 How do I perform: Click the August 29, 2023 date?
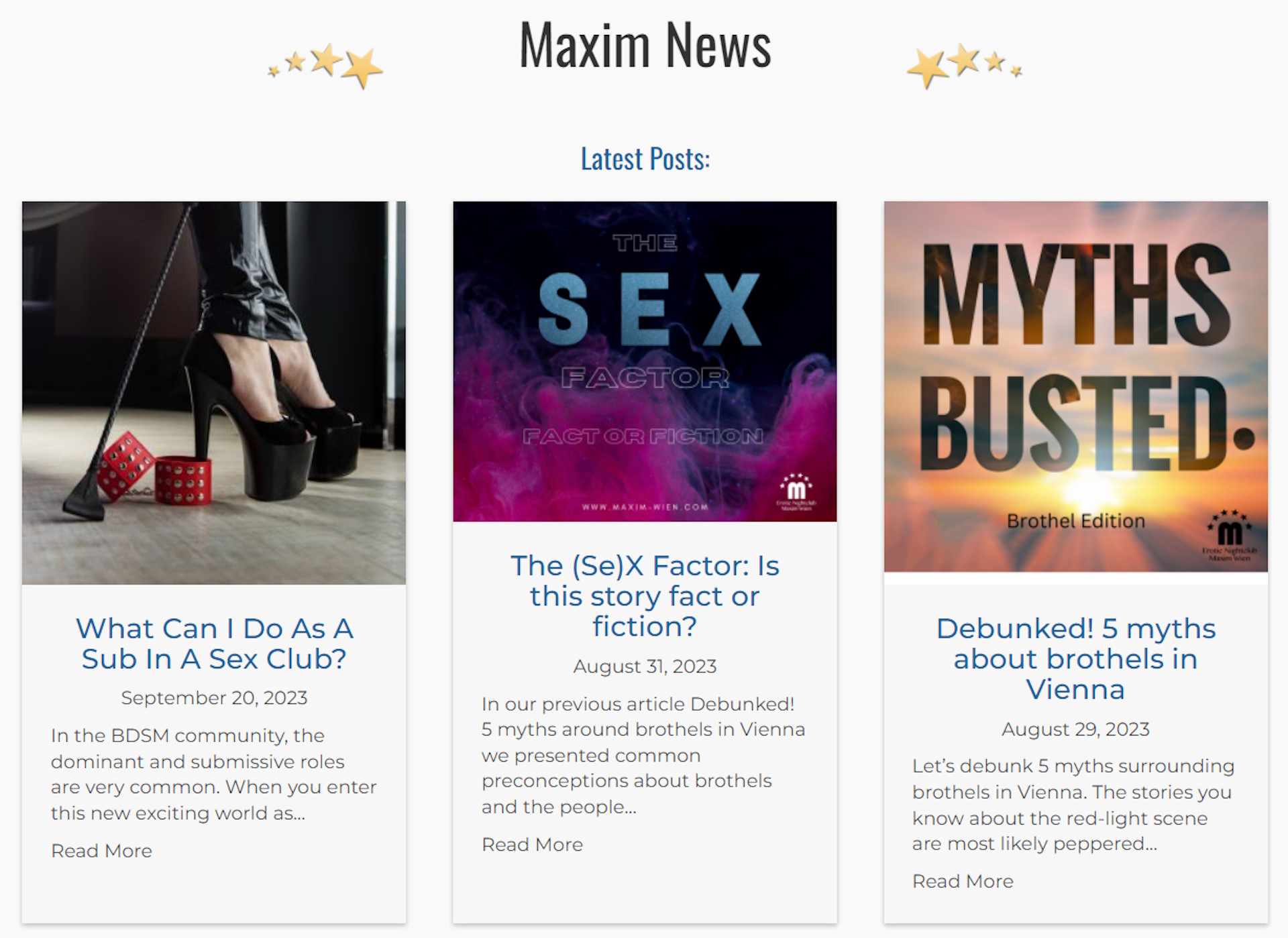coord(1076,729)
